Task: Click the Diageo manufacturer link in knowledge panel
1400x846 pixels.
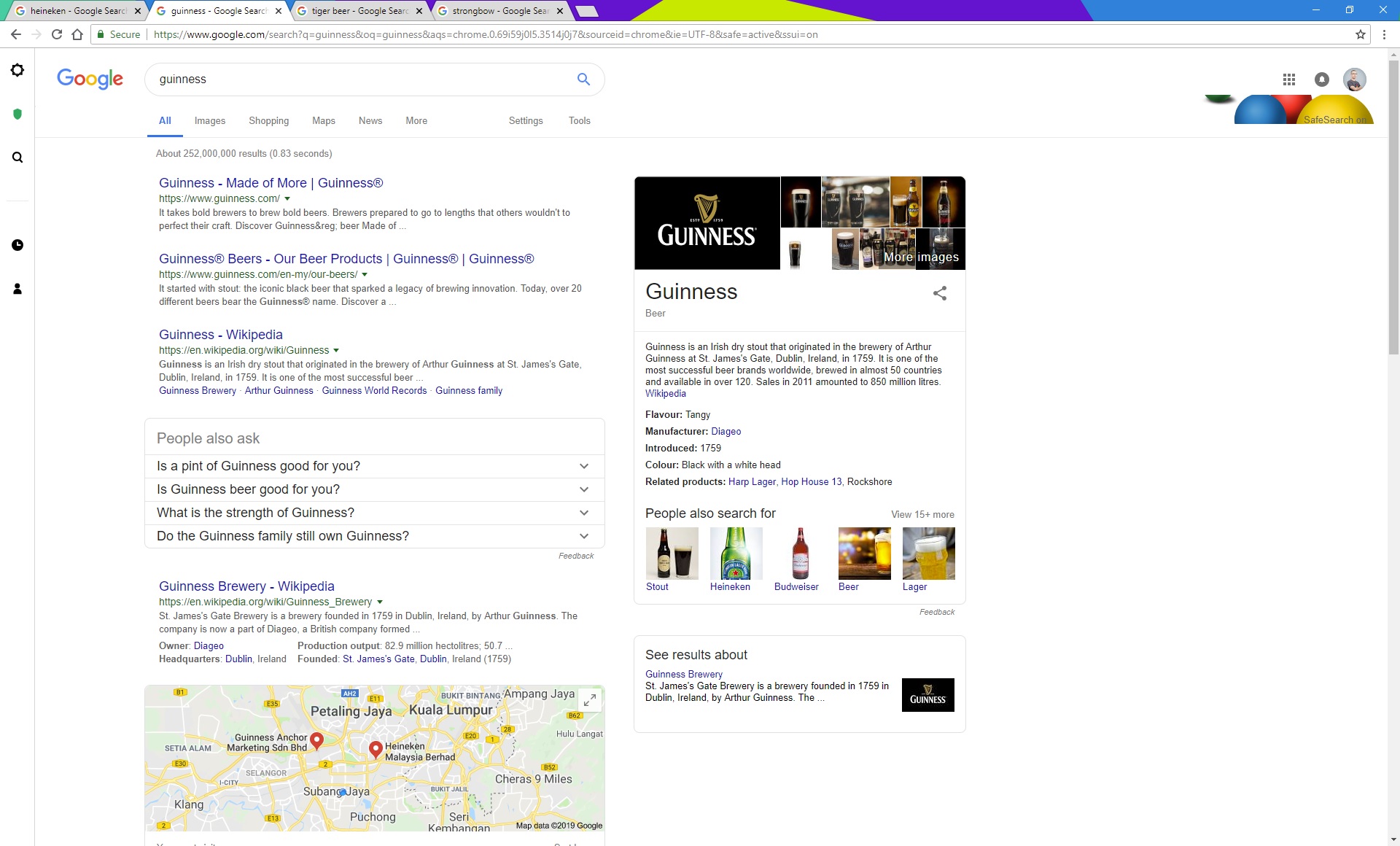Action: pos(726,432)
